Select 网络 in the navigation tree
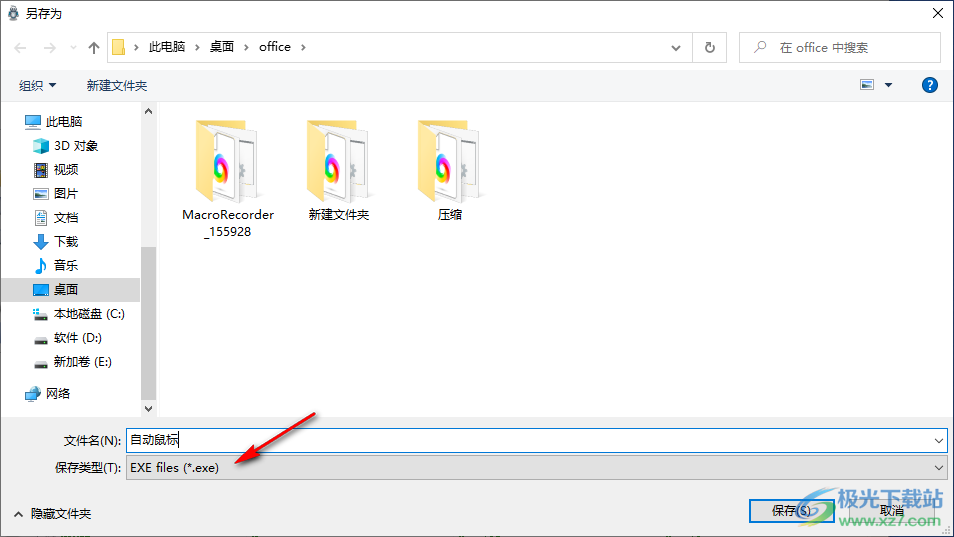 click(58, 393)
